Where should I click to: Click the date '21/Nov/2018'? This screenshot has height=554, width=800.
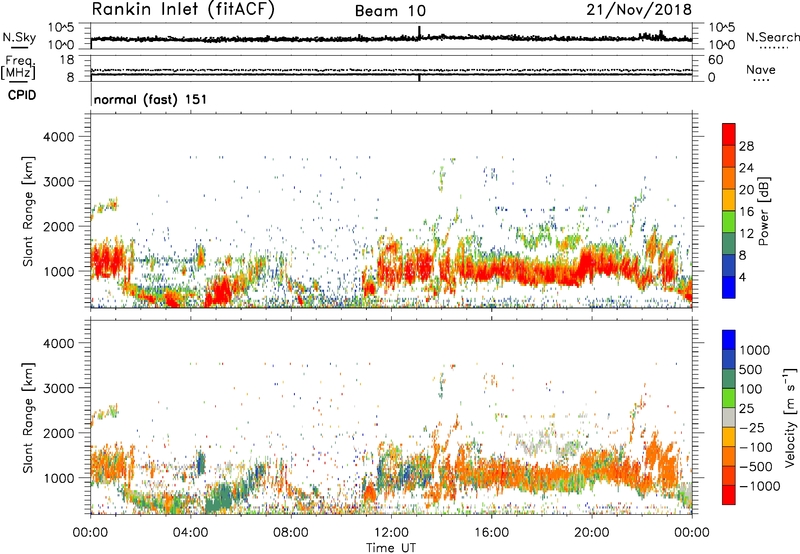tap(639, 10)
